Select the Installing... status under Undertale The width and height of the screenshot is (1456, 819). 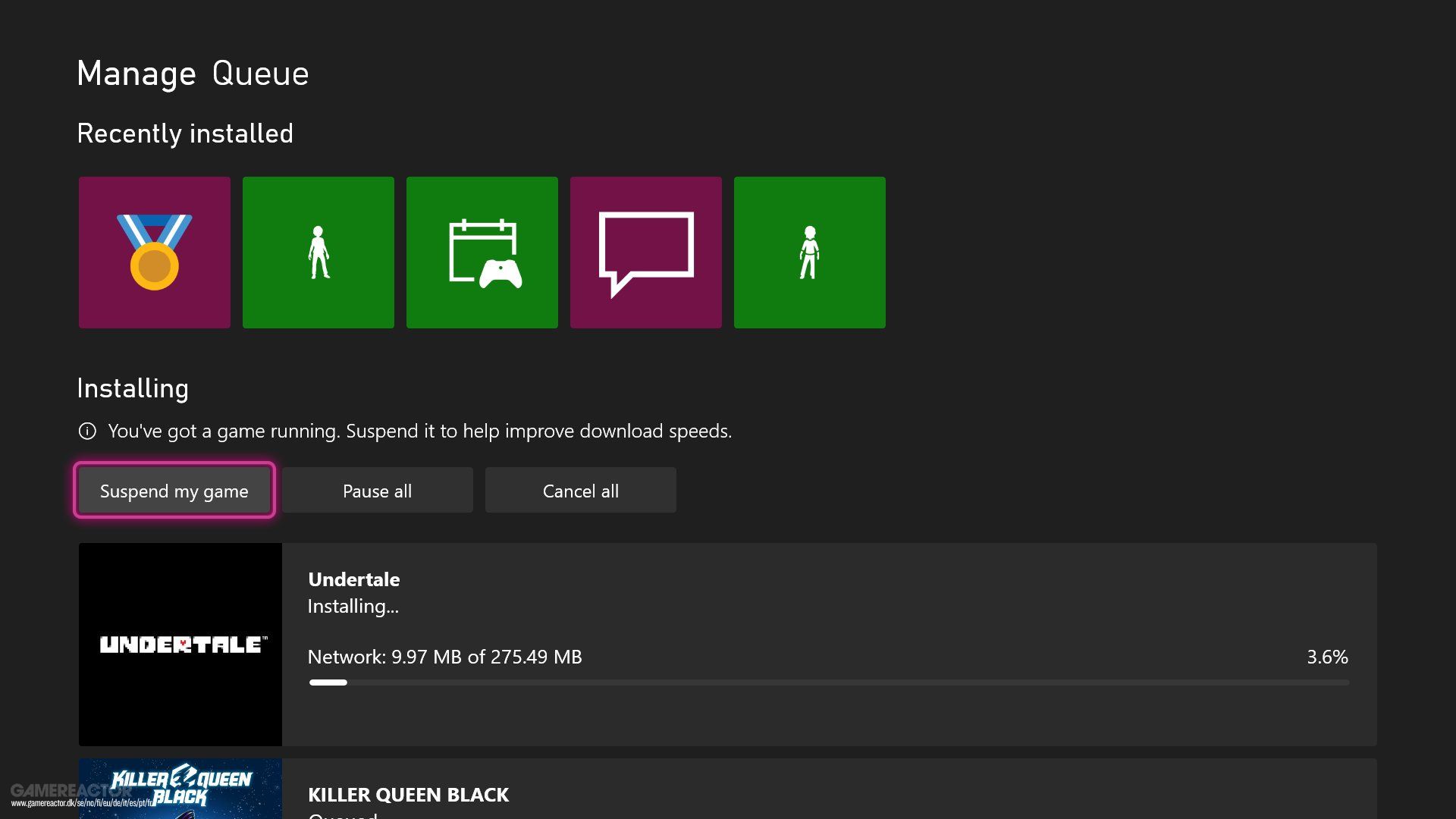352,606
